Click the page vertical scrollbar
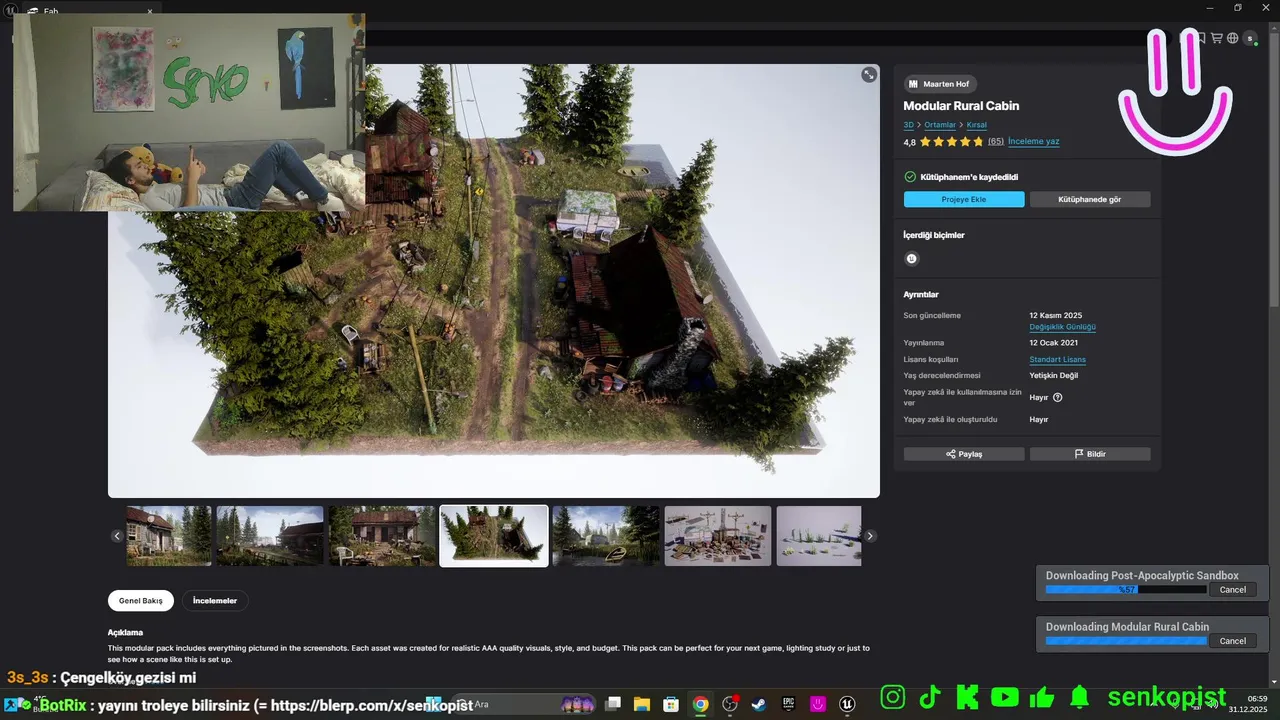This screenshot has width=1280, height=720. click(x=1274, y=170)
